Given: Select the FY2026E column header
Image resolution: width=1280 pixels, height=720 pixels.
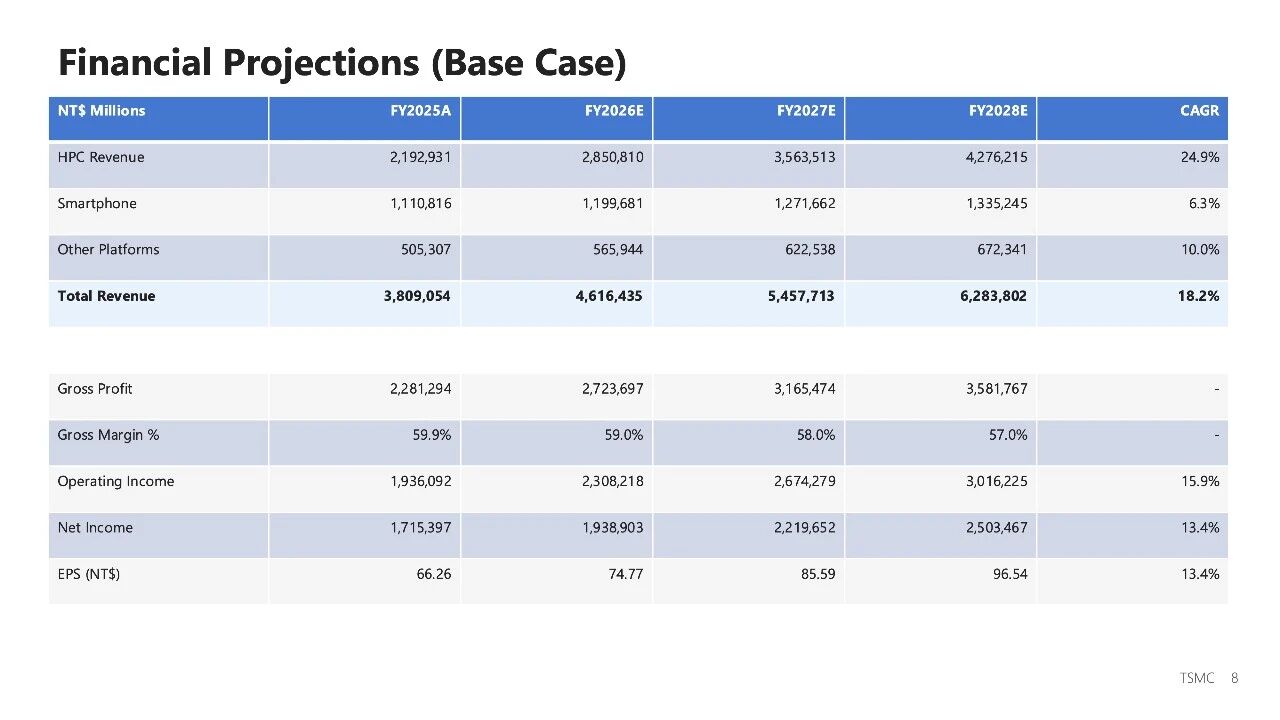Looking at the screenshot, I should click(x=614, y=111).
